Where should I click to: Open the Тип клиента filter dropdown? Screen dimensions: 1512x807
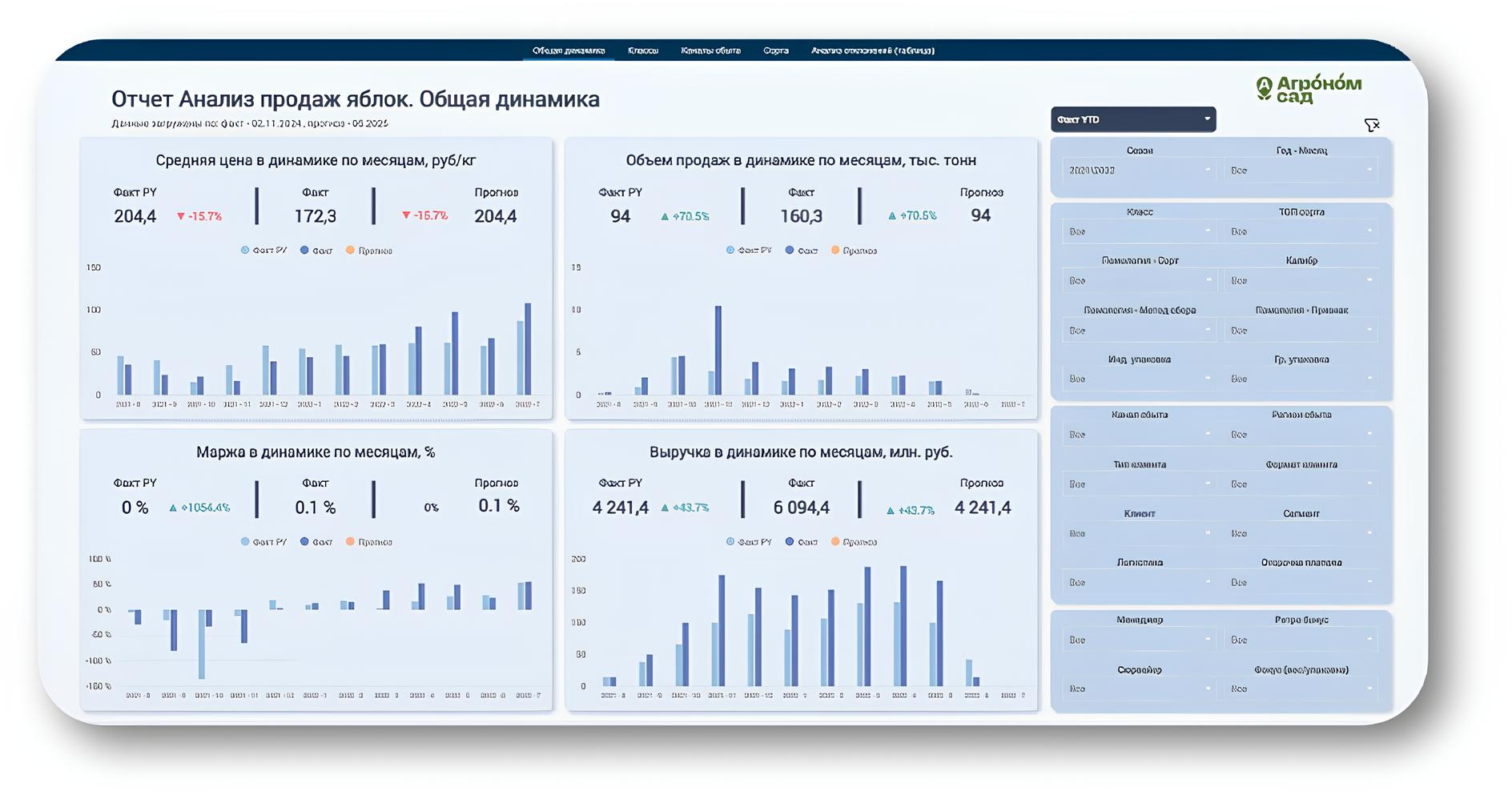1140,484
